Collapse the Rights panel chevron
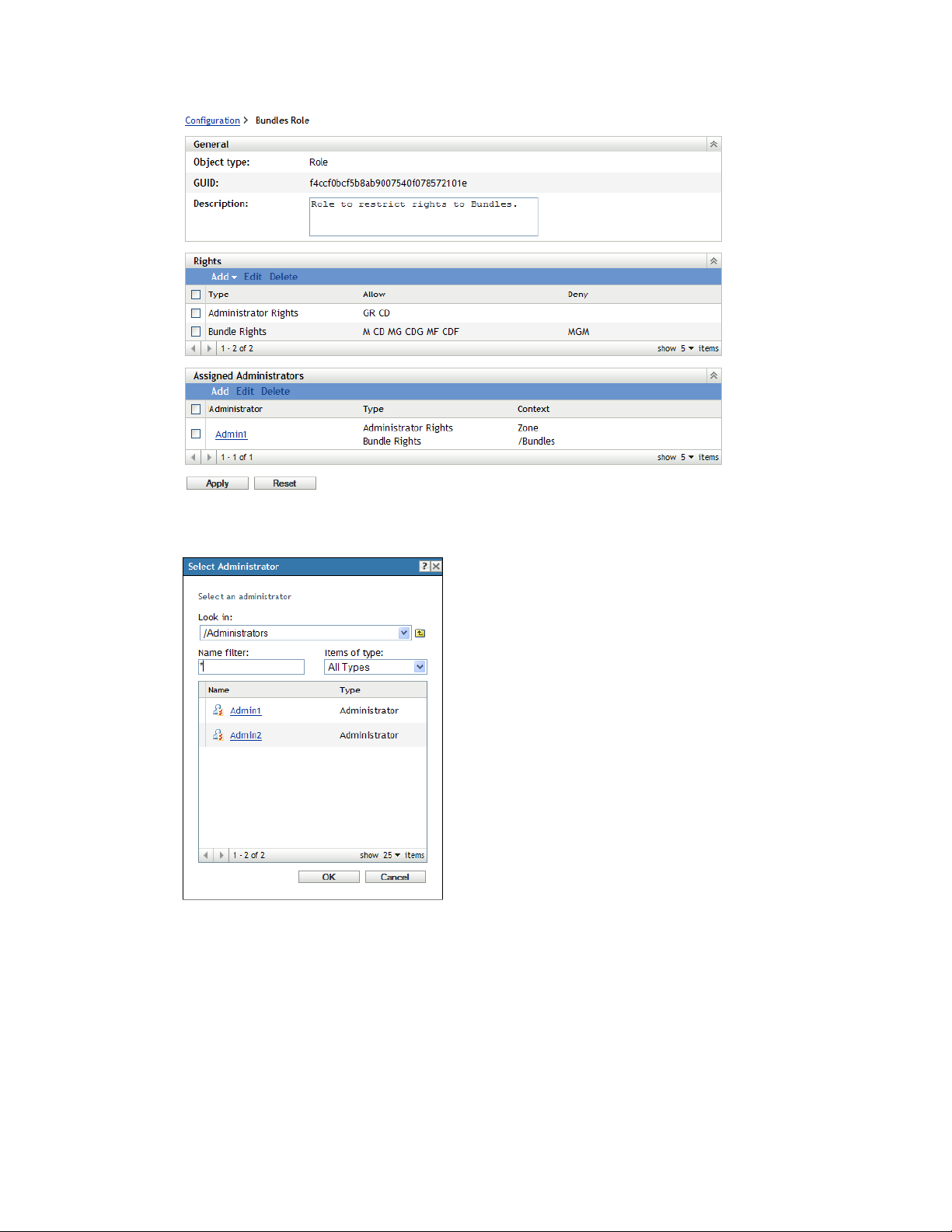This screenshot has height=1232, width=952. click(x=713, y=261)
